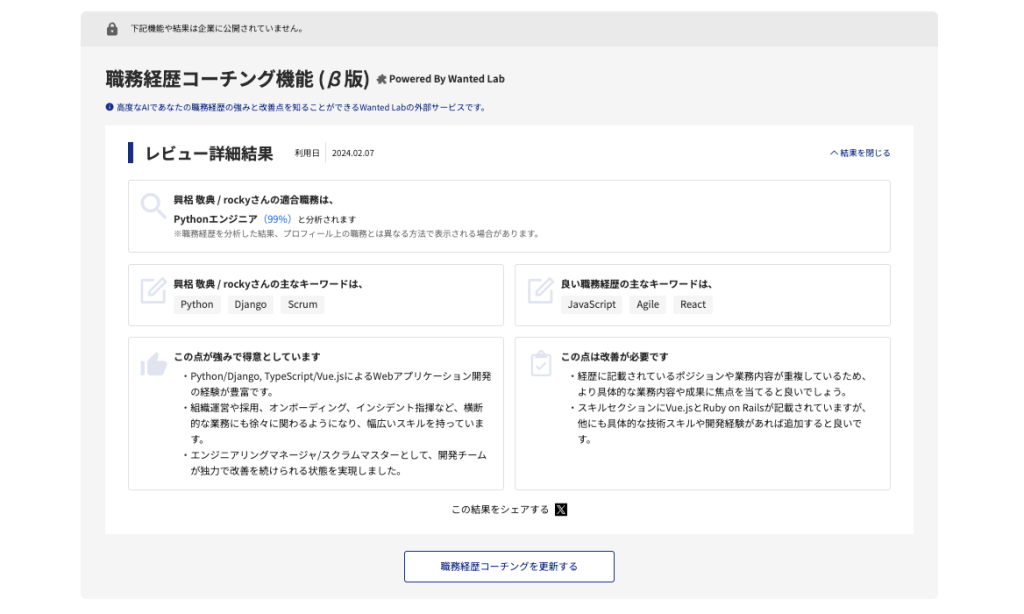The image size is (1024, 614).
Task: Click the 99% match percentage
Action: pos(277,219)
